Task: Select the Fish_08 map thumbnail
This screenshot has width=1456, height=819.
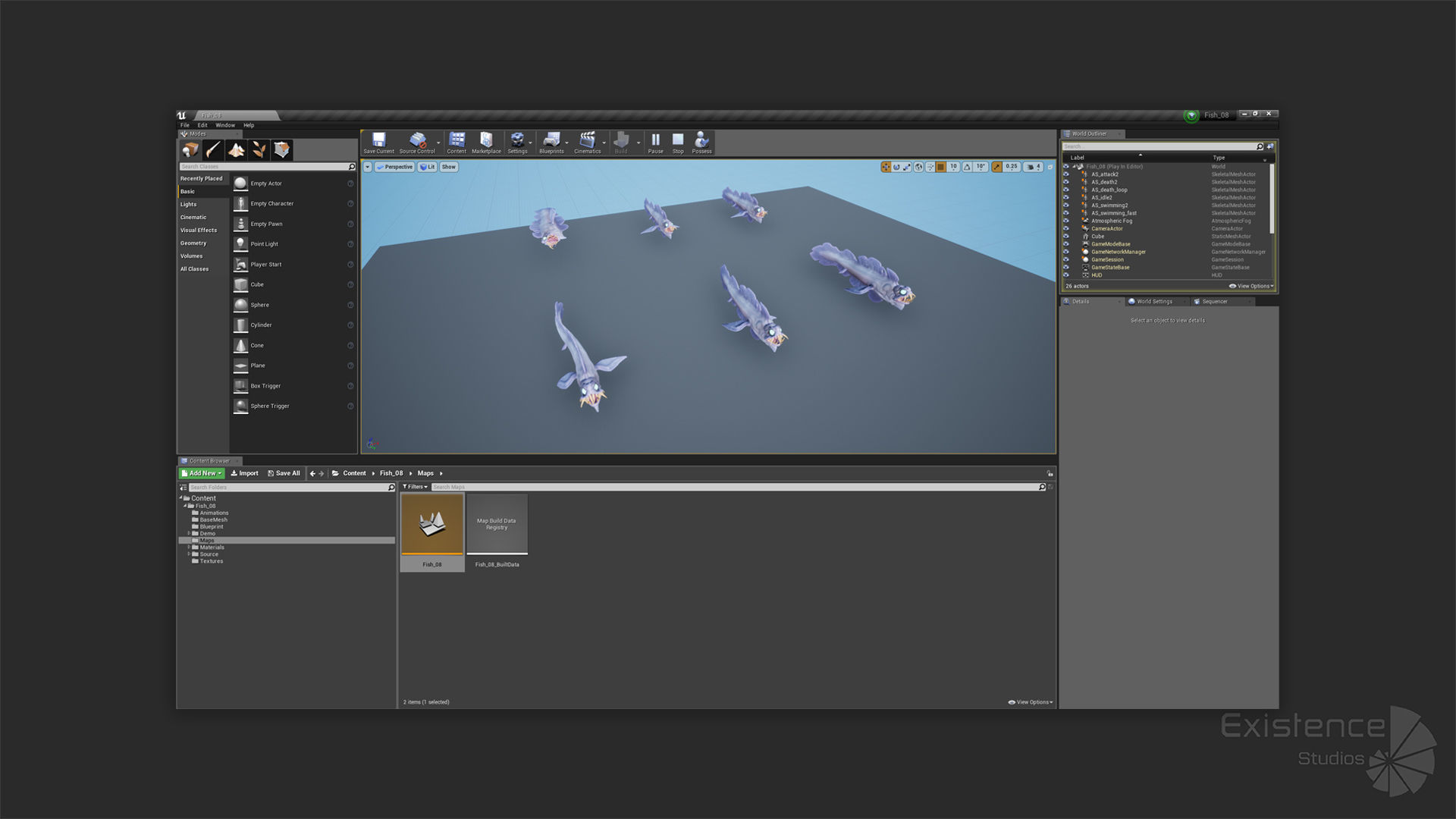Action: [x=432, y=525]
